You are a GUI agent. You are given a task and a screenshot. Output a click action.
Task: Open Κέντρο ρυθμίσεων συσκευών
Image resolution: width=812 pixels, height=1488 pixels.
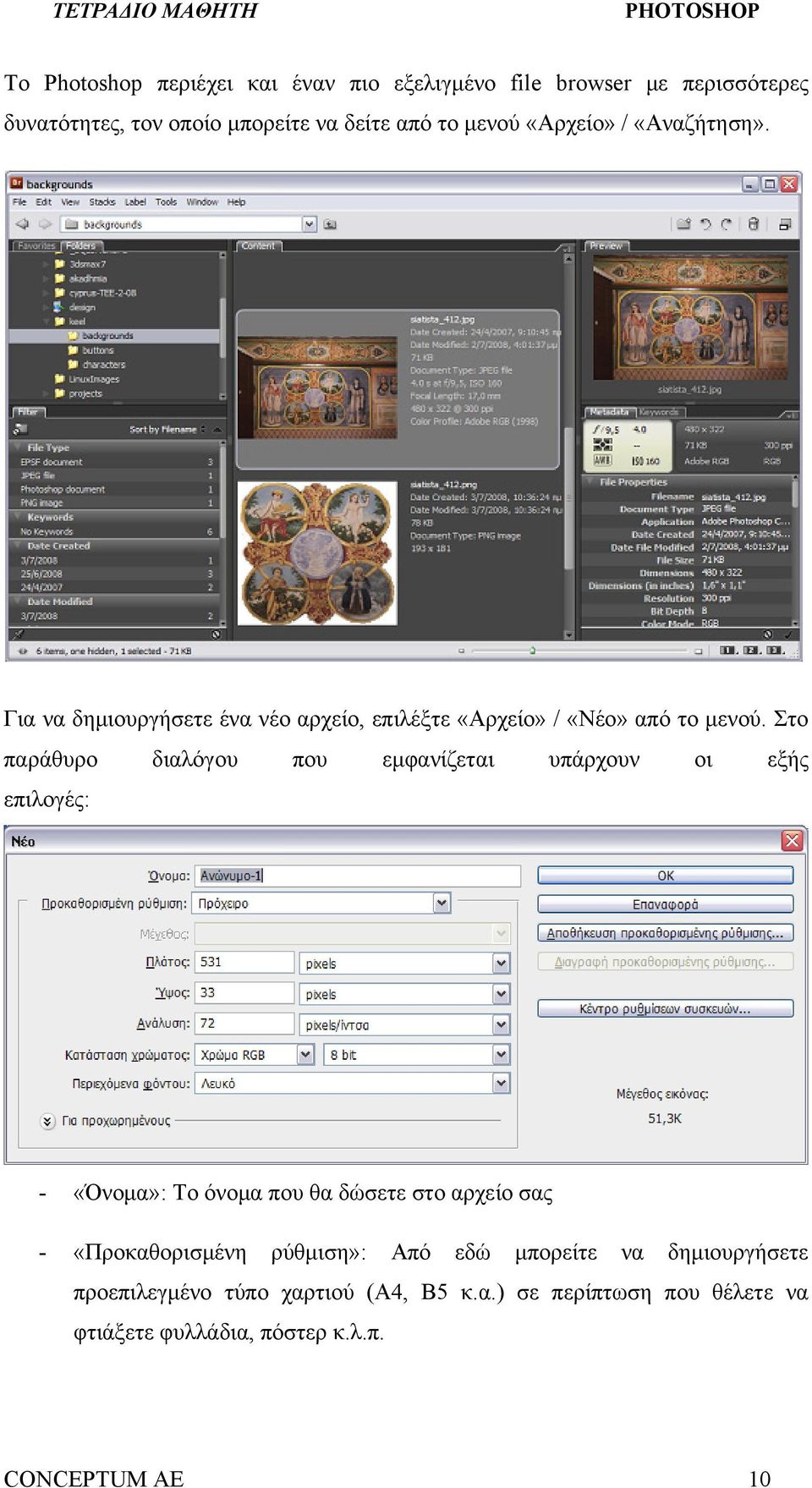click(x=666, y=1008)
